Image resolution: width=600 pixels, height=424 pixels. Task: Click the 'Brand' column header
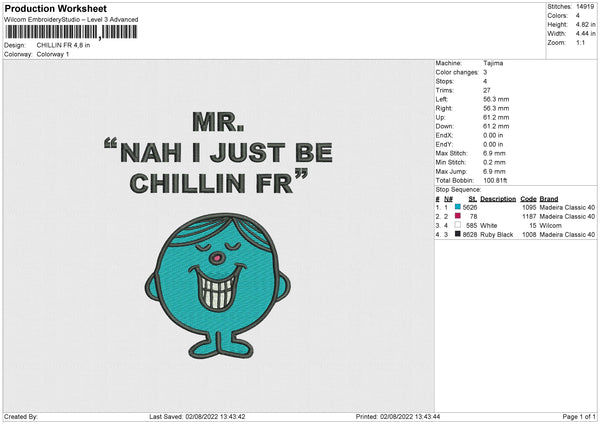coord(549,199)
